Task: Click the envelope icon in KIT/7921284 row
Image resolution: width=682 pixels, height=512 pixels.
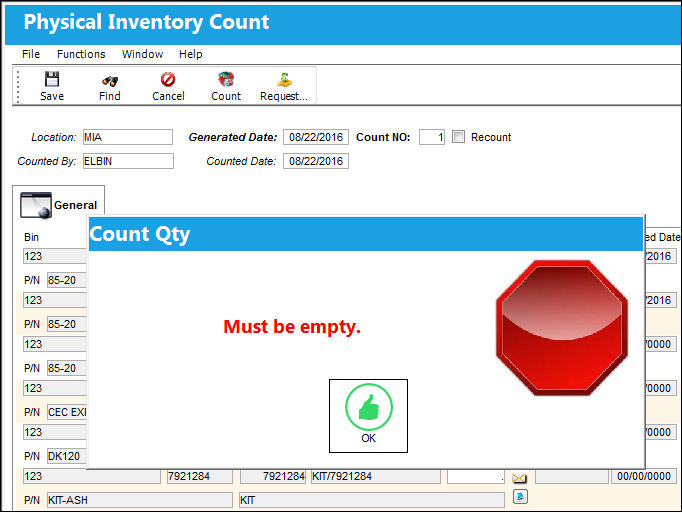Action: coord(519,479)
